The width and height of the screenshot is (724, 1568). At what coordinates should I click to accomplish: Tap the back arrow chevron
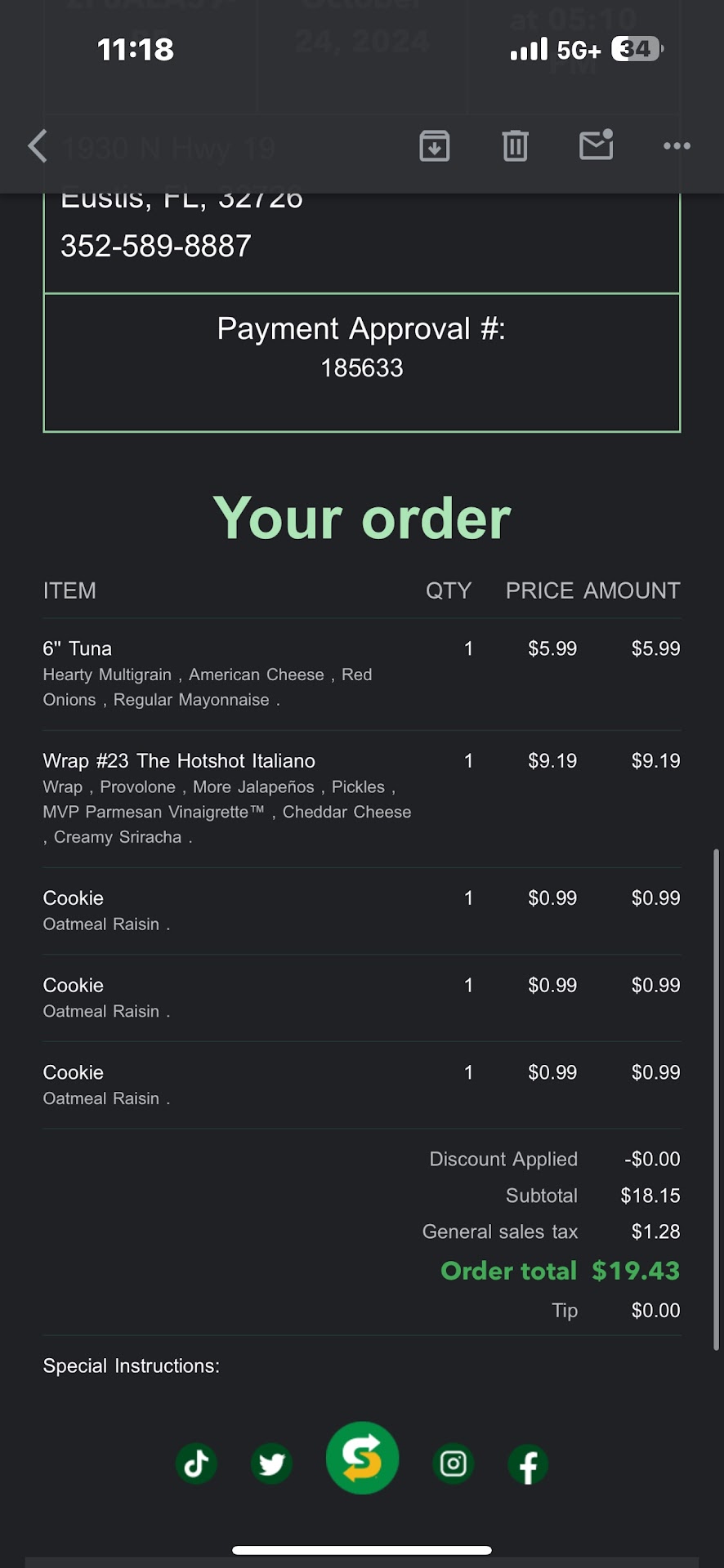pos(38,147)
